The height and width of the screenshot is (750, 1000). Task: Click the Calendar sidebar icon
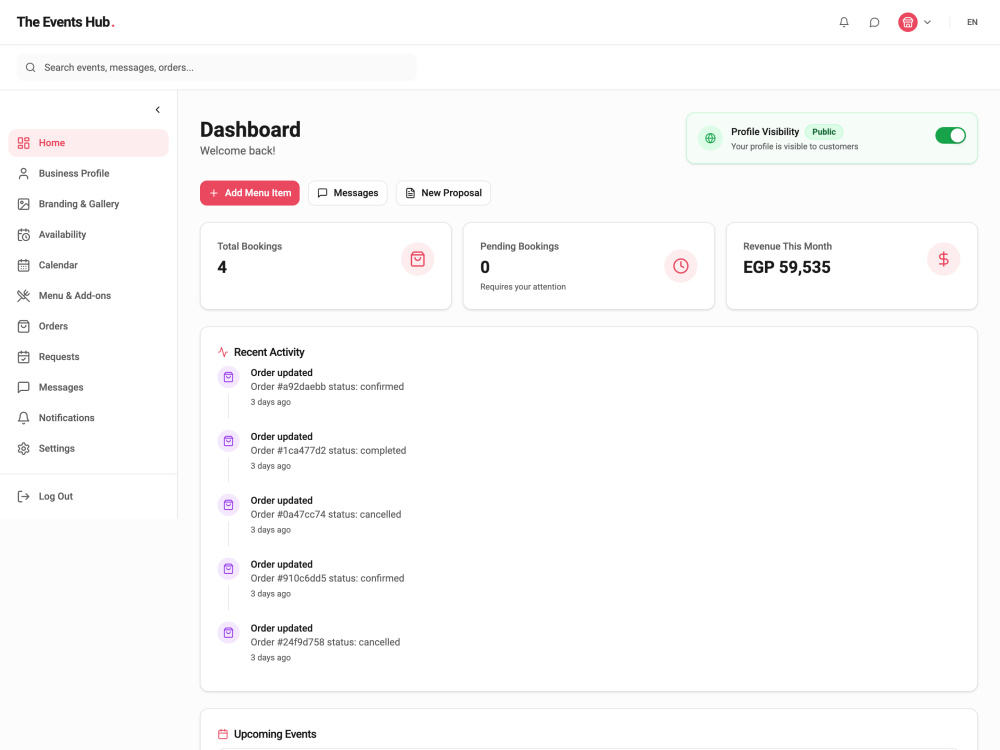coord(24,265)
